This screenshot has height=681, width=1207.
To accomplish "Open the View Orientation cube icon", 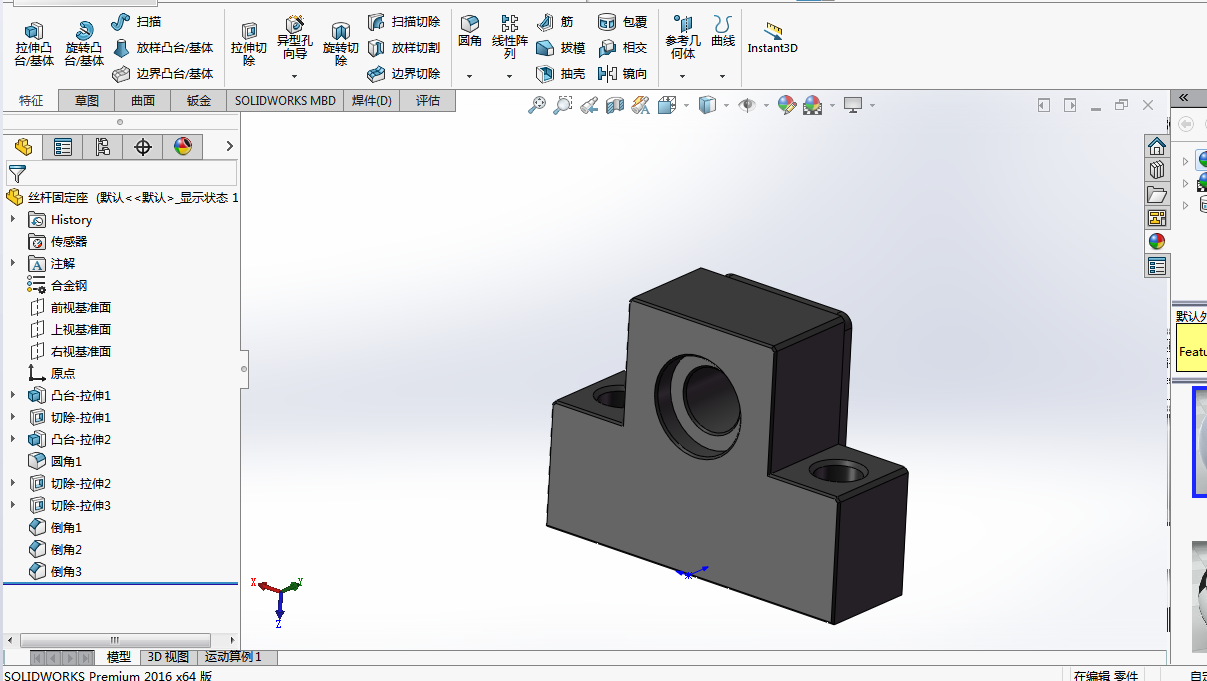I will tap(667, 104).
